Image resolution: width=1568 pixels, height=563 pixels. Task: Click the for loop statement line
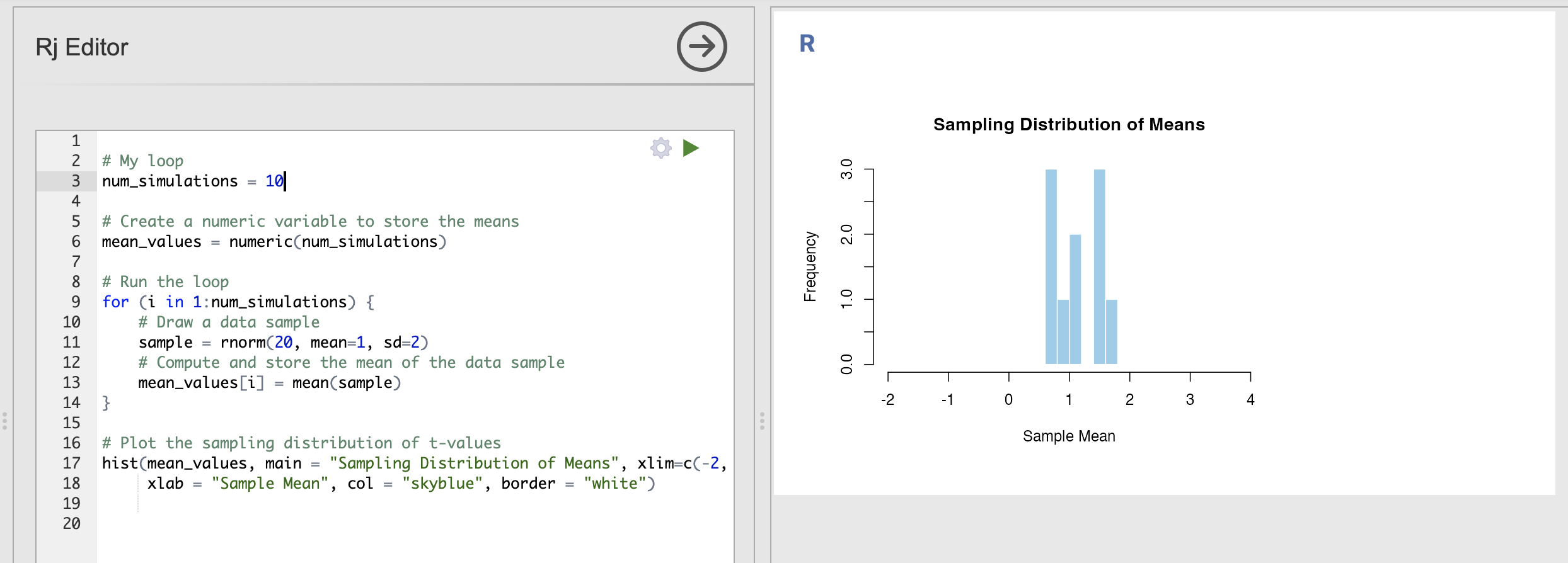[x=238, y=302]
